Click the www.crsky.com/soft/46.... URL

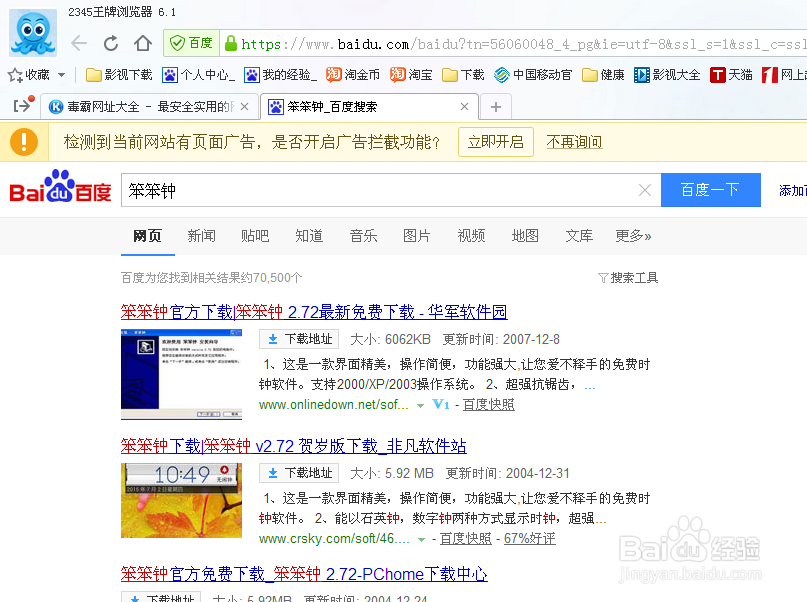334,539
